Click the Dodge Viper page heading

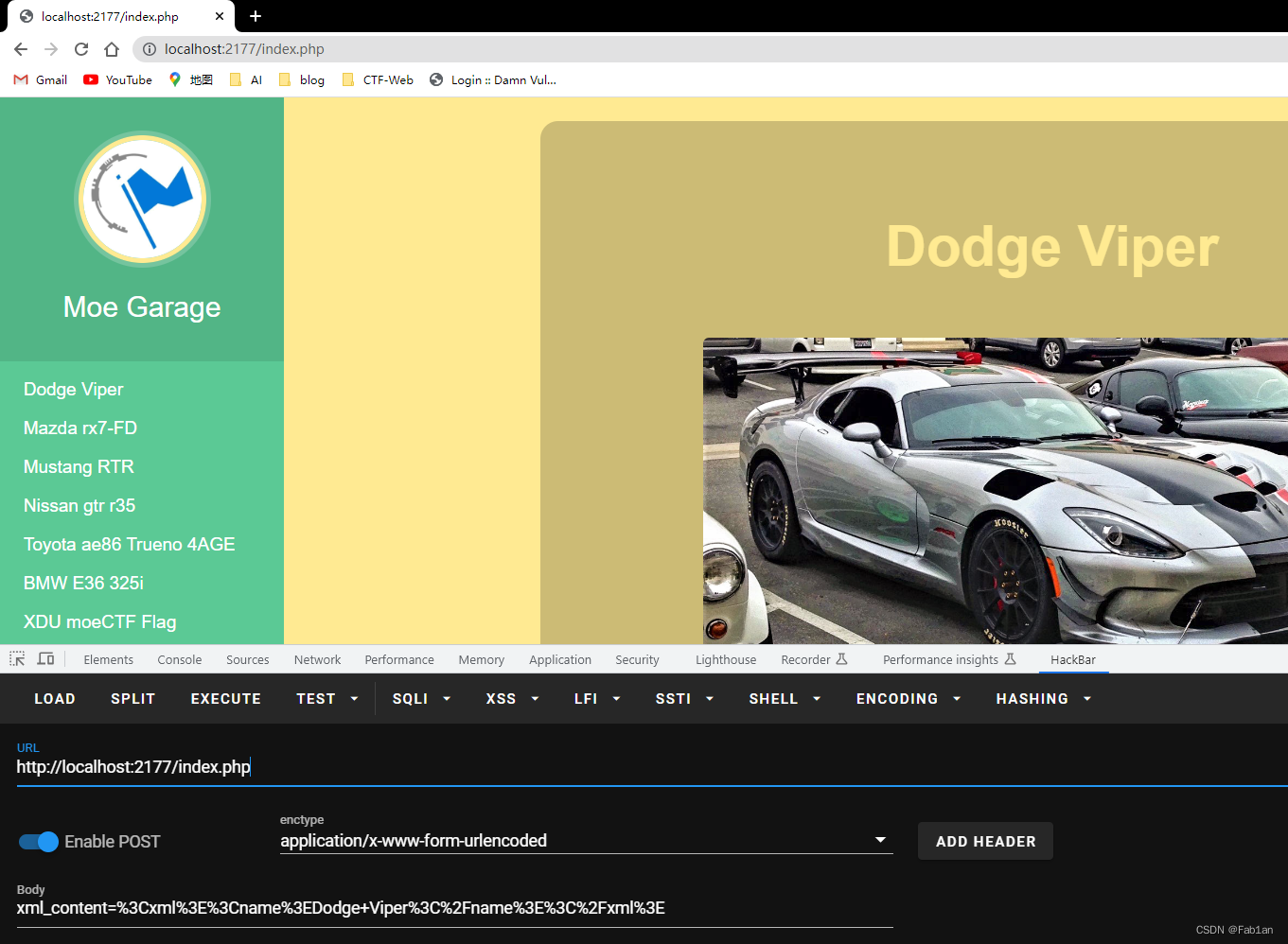1052,248
